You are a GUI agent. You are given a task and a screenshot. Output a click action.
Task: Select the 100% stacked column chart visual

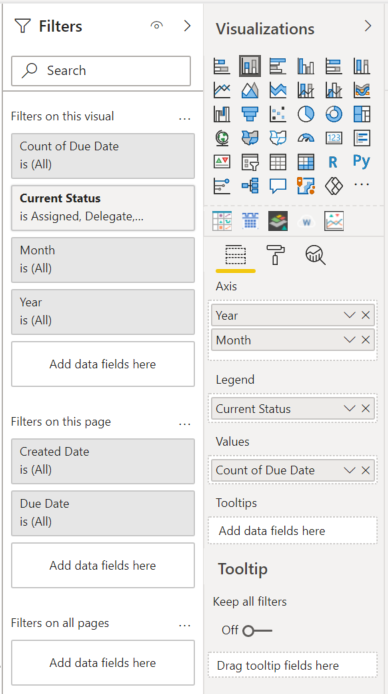361,66
